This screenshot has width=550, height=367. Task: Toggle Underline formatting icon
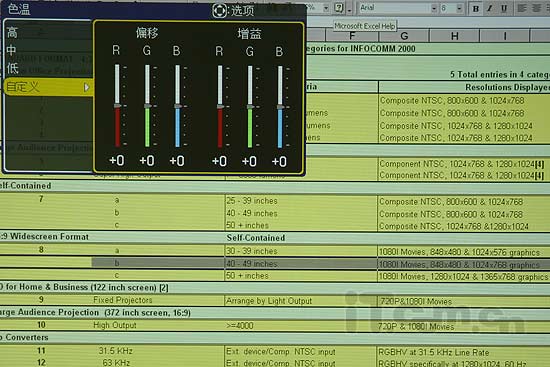click(504, 8)
